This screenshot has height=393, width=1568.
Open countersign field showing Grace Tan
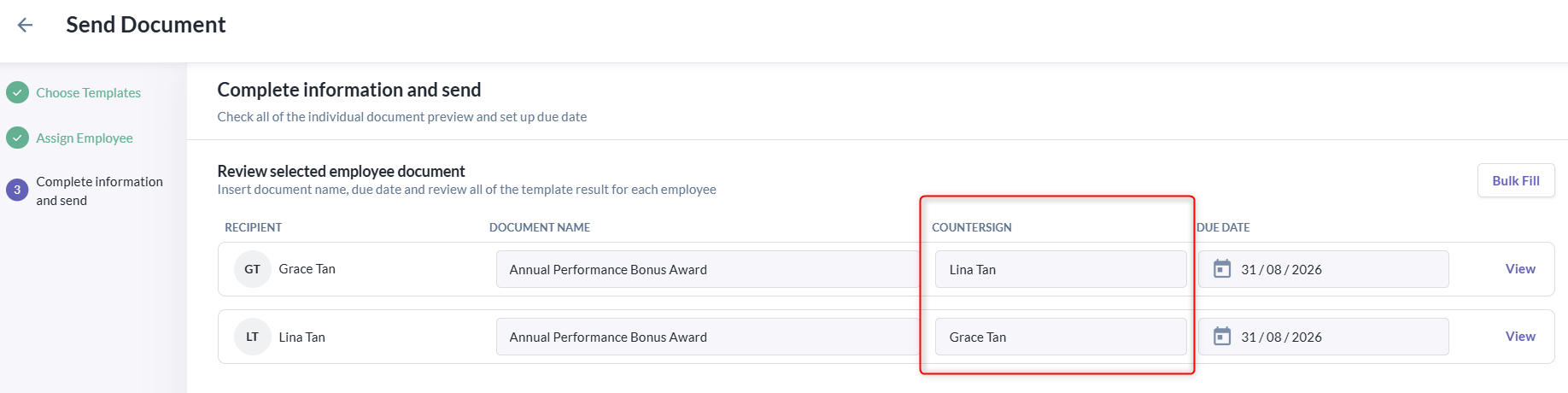[x=1061, y=337]
